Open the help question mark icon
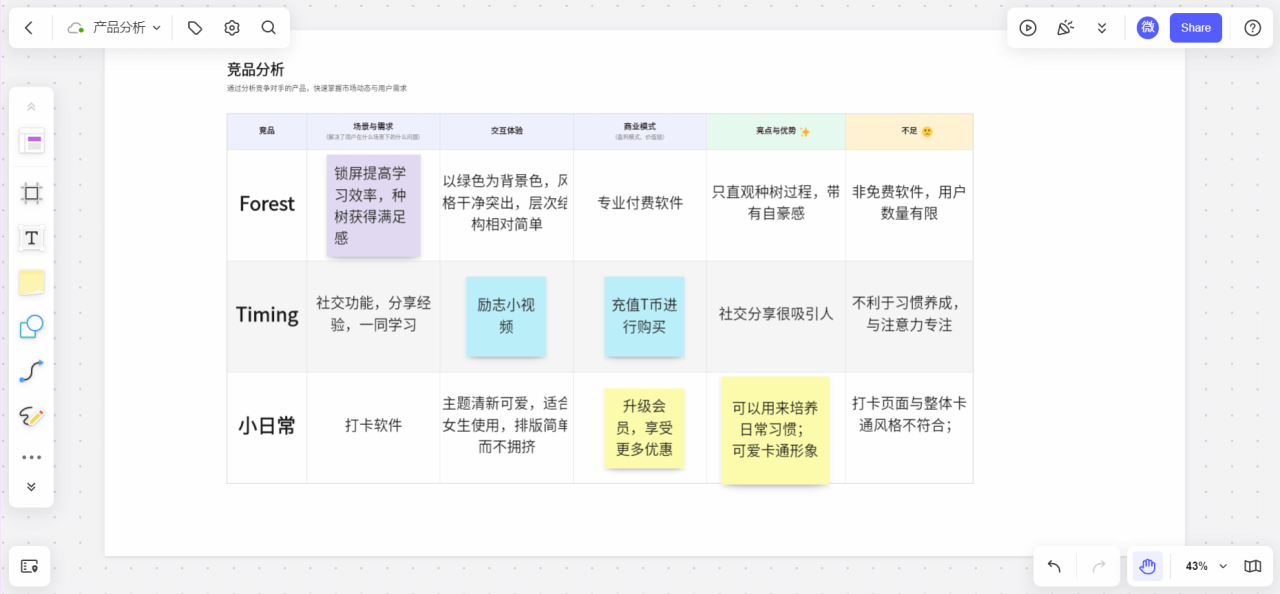The image size is (1280, 594). [1252, 28]
